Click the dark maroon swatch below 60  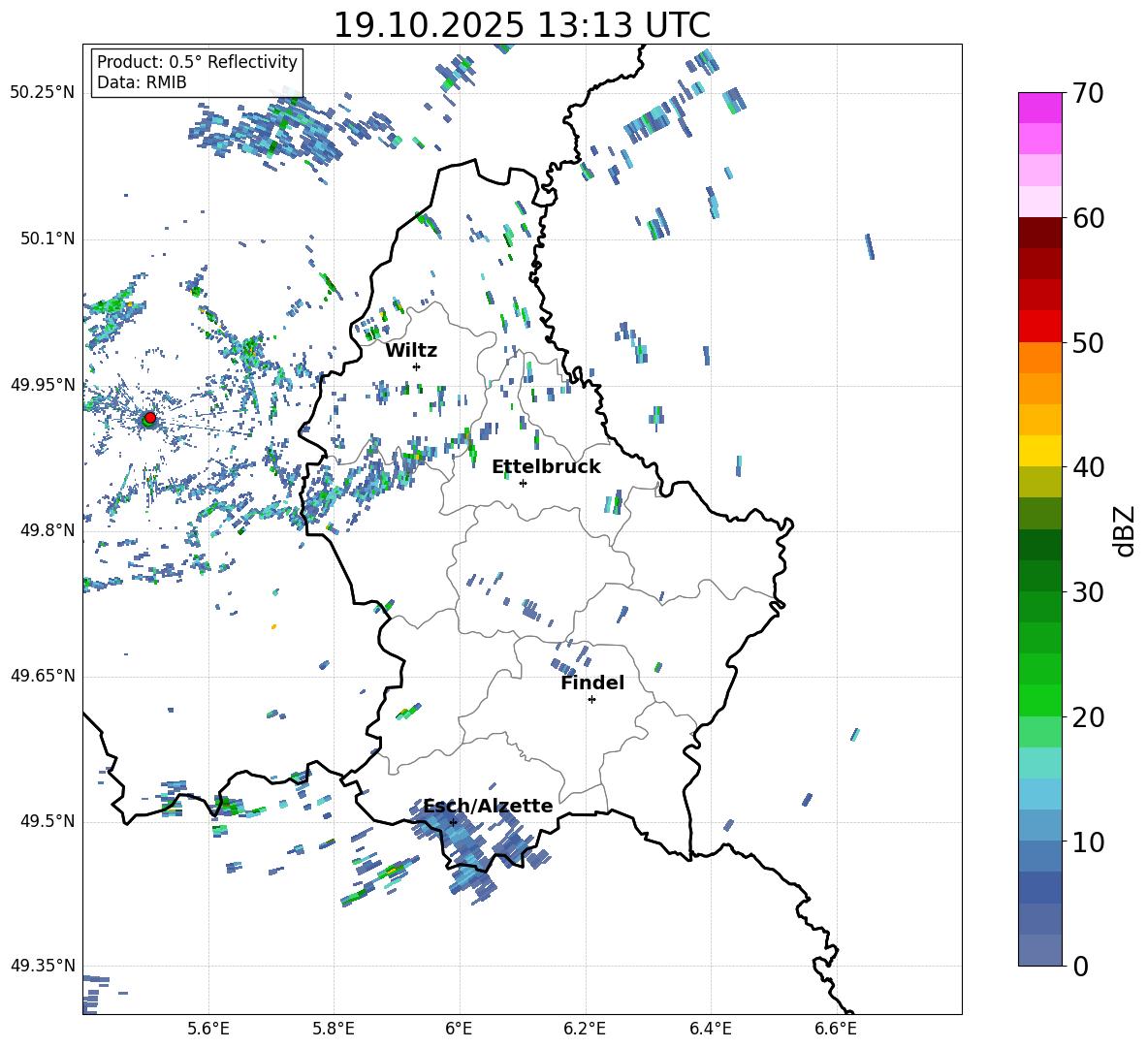point(1039,233)
